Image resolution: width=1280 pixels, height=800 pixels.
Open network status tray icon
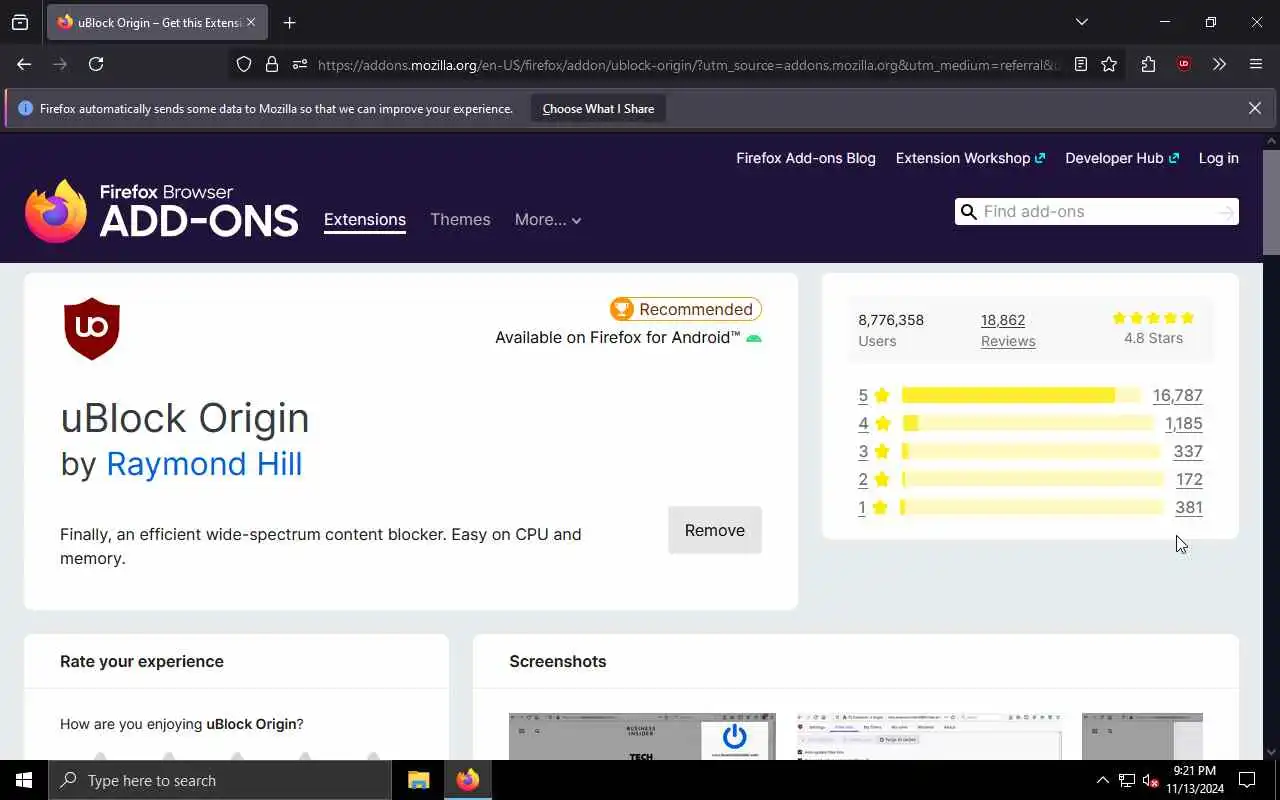coord(1127,780)
